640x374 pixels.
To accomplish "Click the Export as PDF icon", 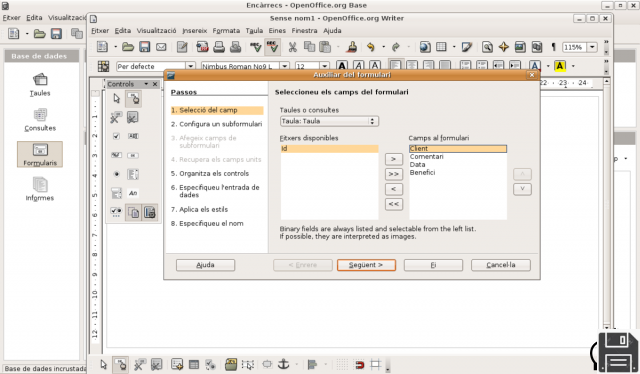I will [202, 47].
